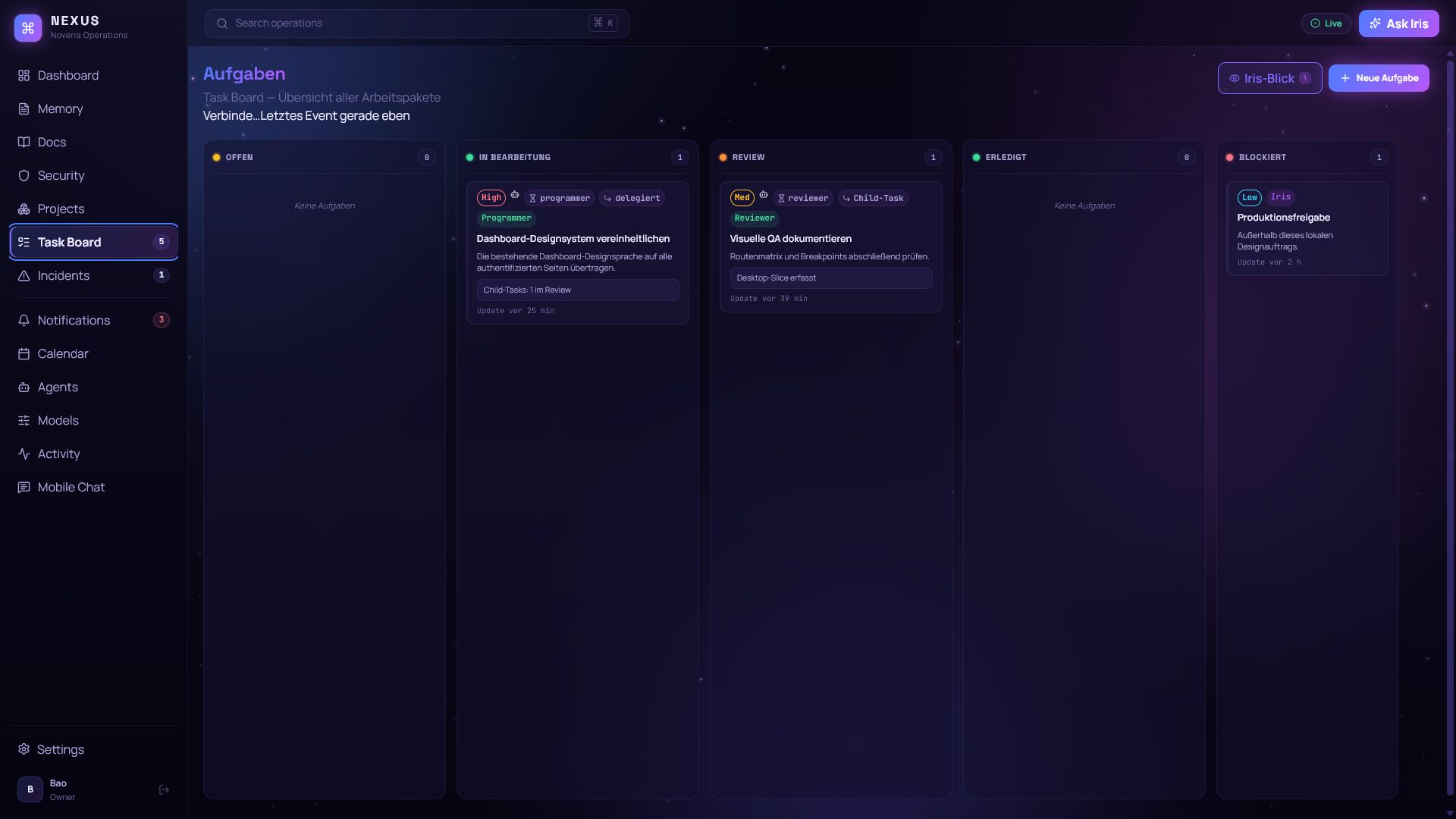Click the Activity pulse icon

click(x=24, y=453)
